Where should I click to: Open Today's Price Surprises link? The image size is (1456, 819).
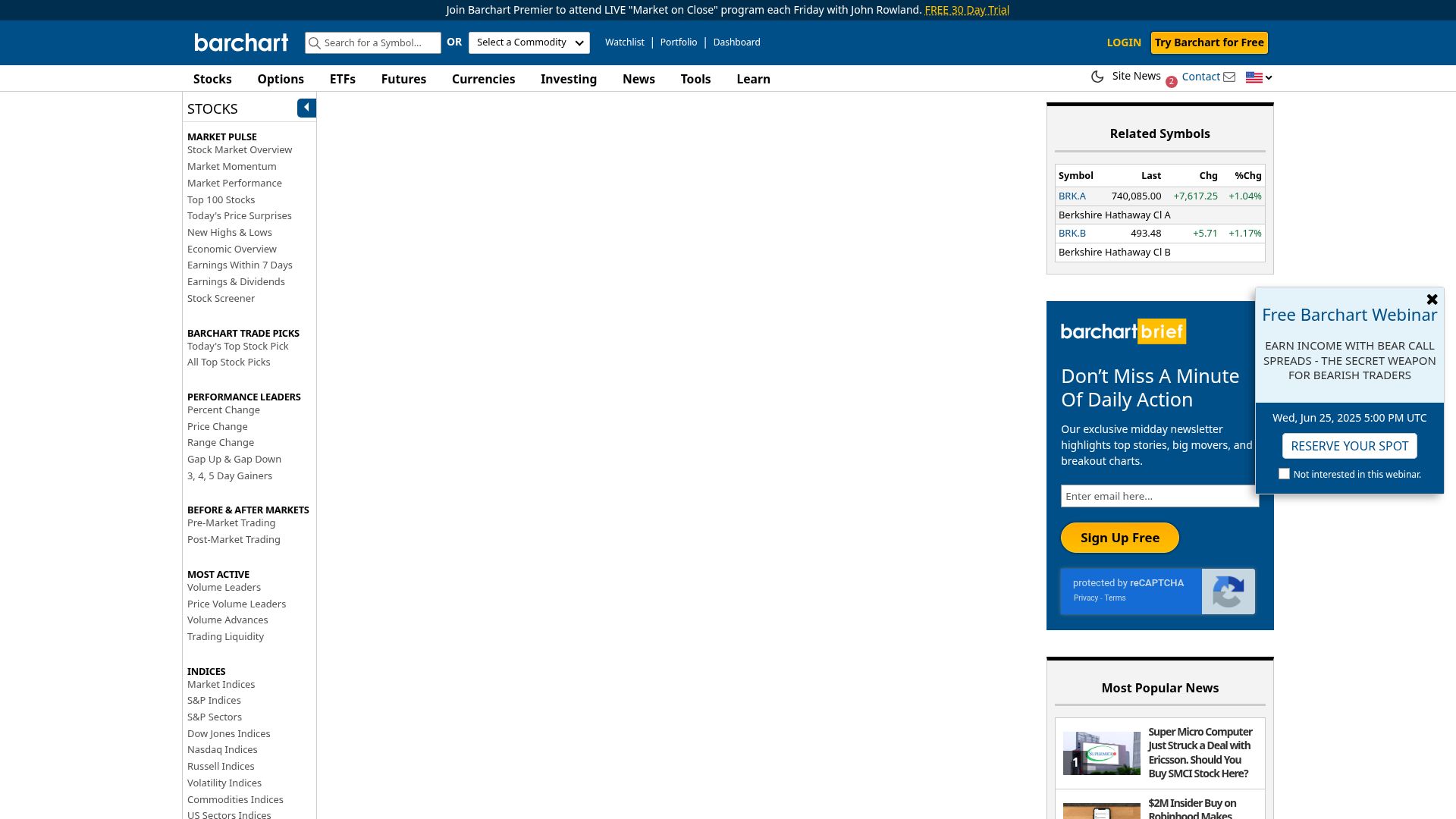(239, 215)
